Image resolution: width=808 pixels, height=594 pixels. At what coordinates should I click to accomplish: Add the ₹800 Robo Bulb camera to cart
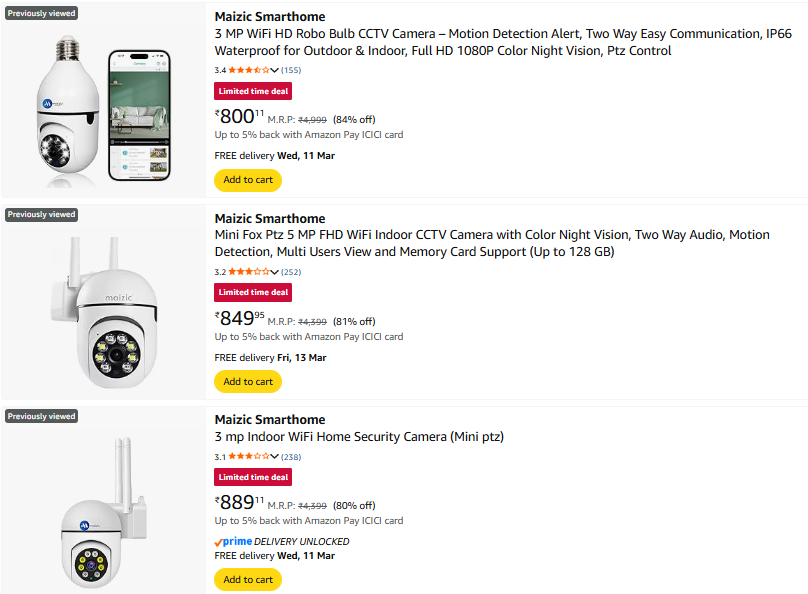point(247,180)
